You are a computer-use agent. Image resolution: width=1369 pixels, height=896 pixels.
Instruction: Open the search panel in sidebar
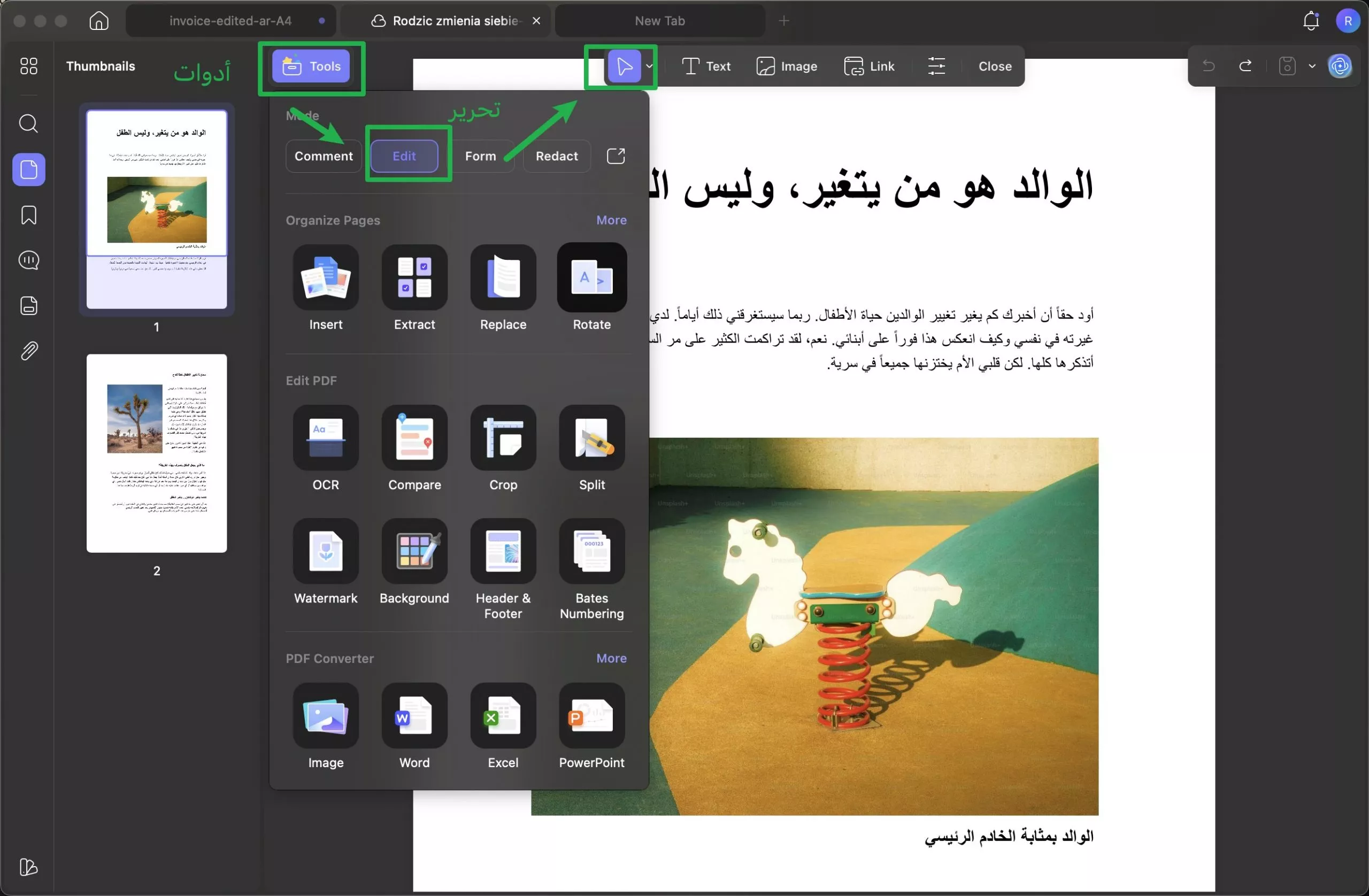click(x=28, y=123)
